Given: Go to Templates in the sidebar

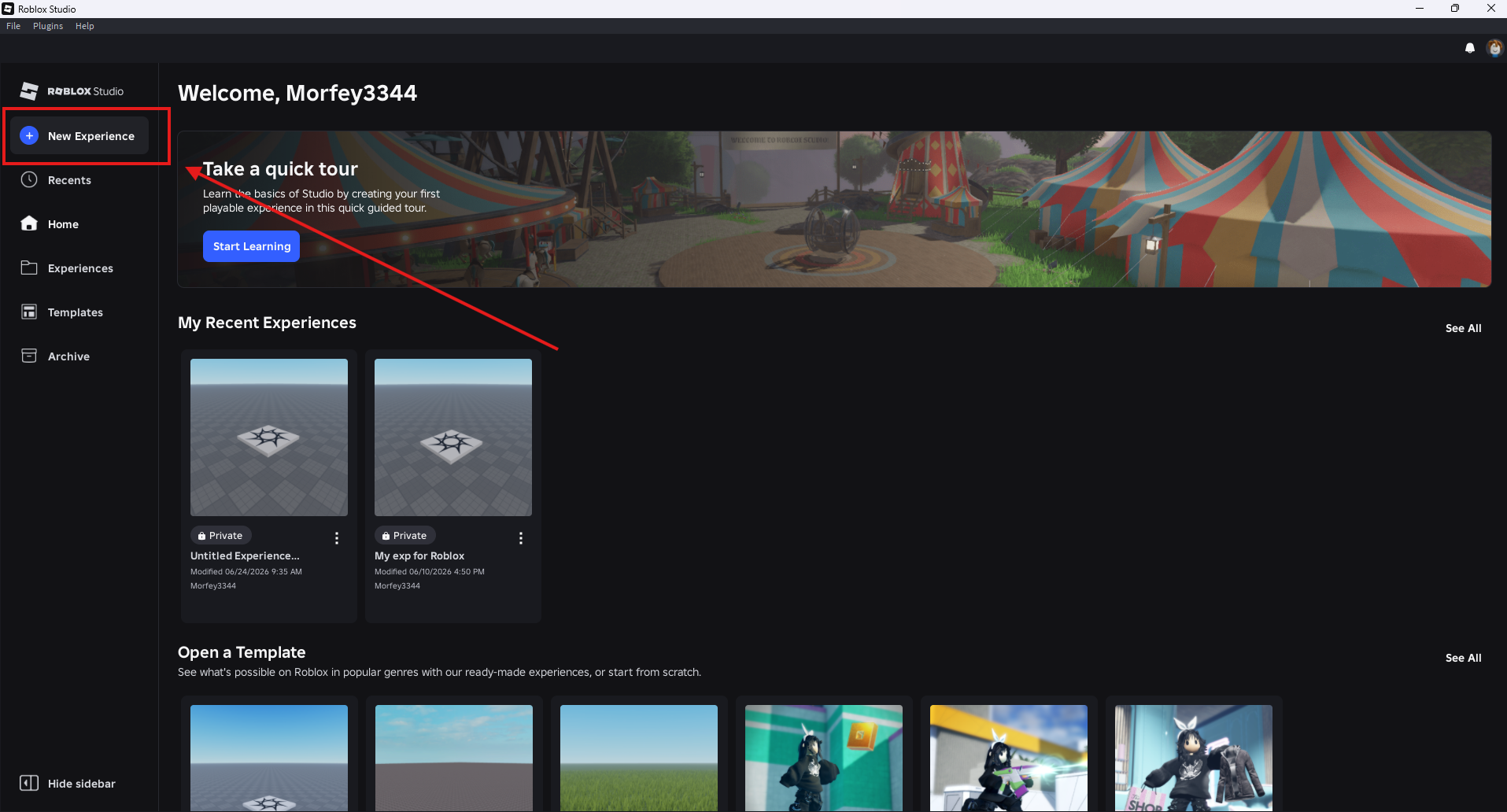Looking at the screenshot, I should point(76,312).
